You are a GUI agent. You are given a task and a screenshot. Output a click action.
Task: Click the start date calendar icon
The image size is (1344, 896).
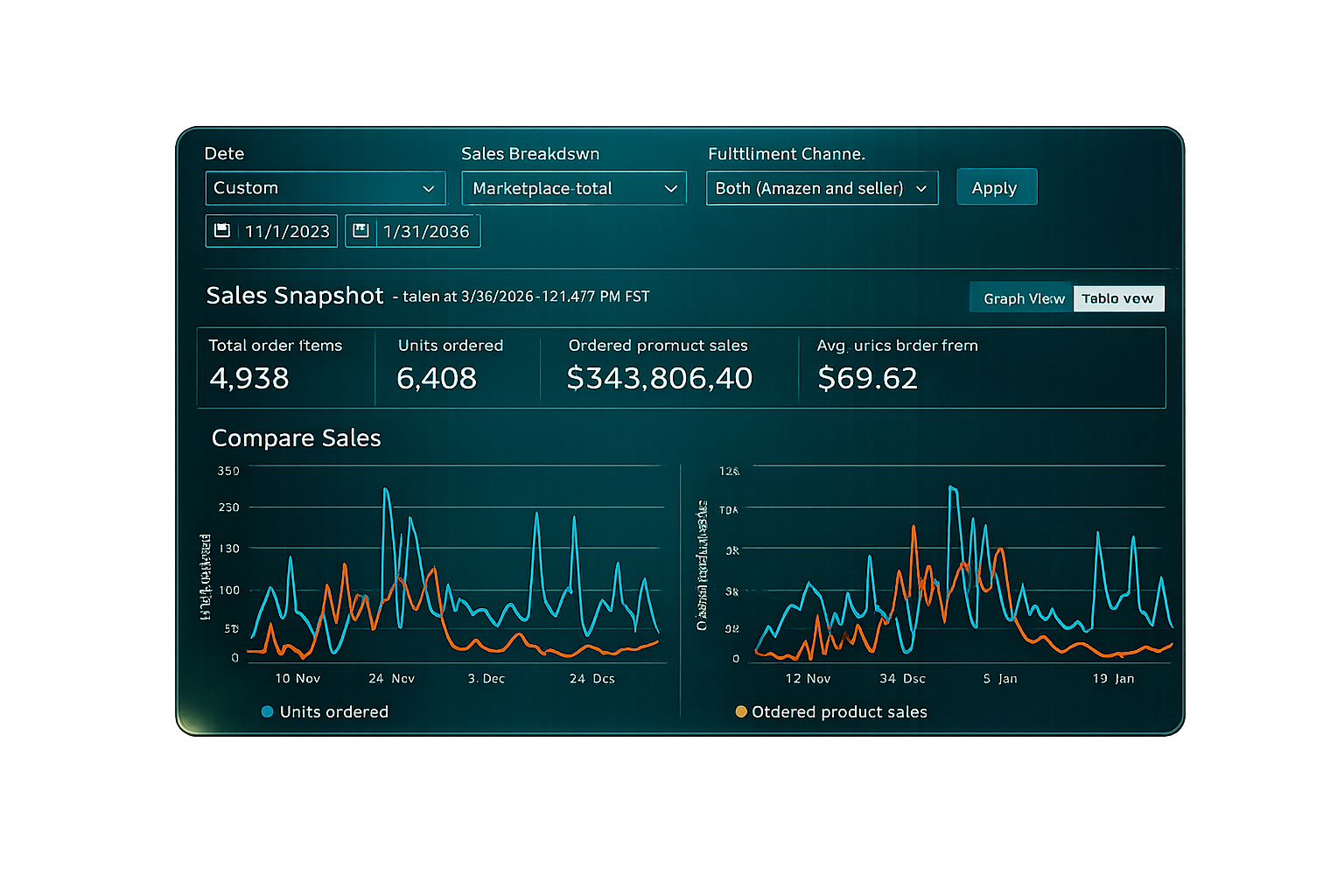(x=222, y=231)
